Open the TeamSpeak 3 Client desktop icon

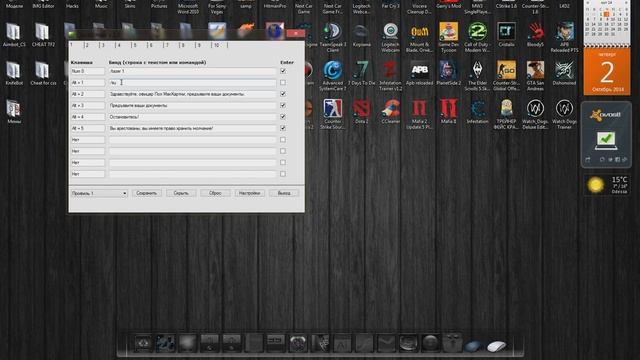[333, 37]
